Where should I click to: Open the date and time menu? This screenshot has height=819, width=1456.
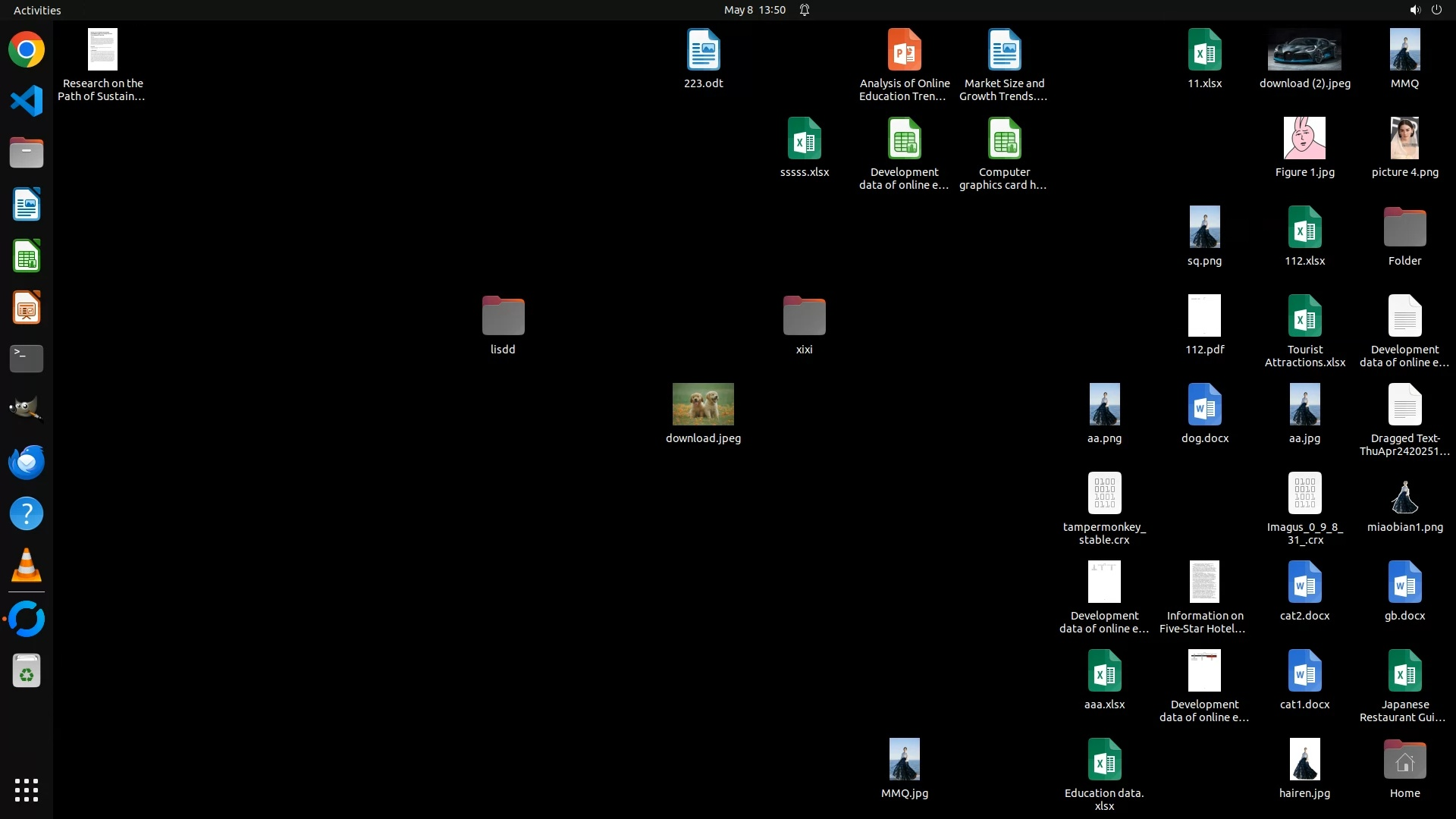[754, 10]
